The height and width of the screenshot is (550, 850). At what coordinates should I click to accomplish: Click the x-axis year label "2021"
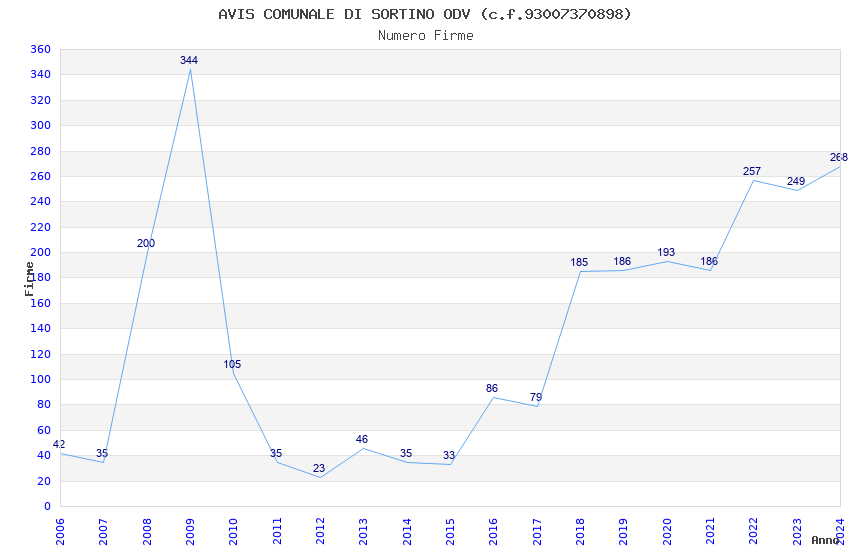pyautogui.click(x=710, y=532)
